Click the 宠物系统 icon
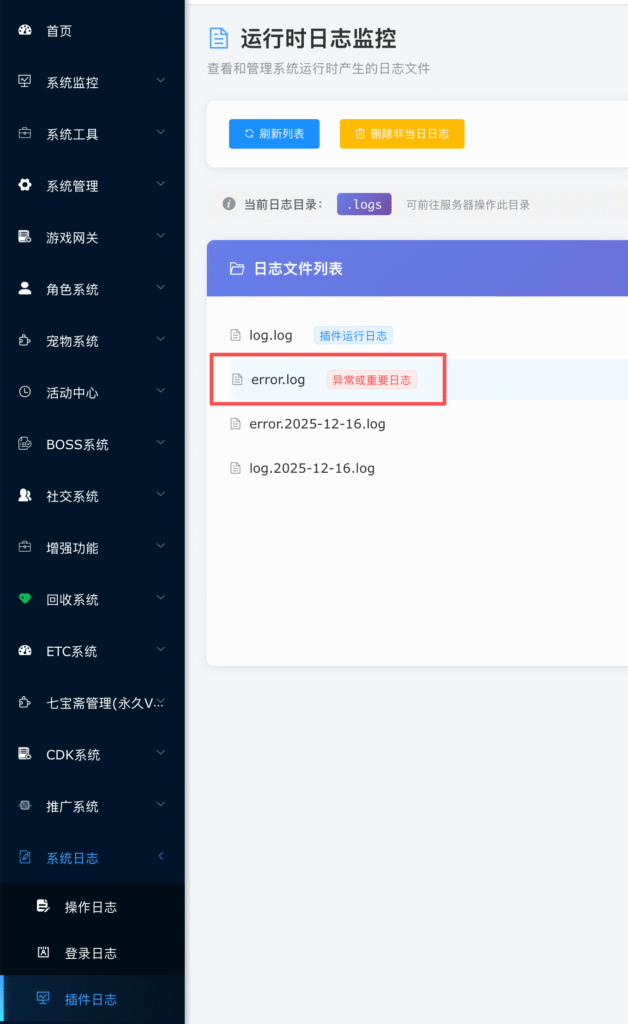 coord(25,340)
